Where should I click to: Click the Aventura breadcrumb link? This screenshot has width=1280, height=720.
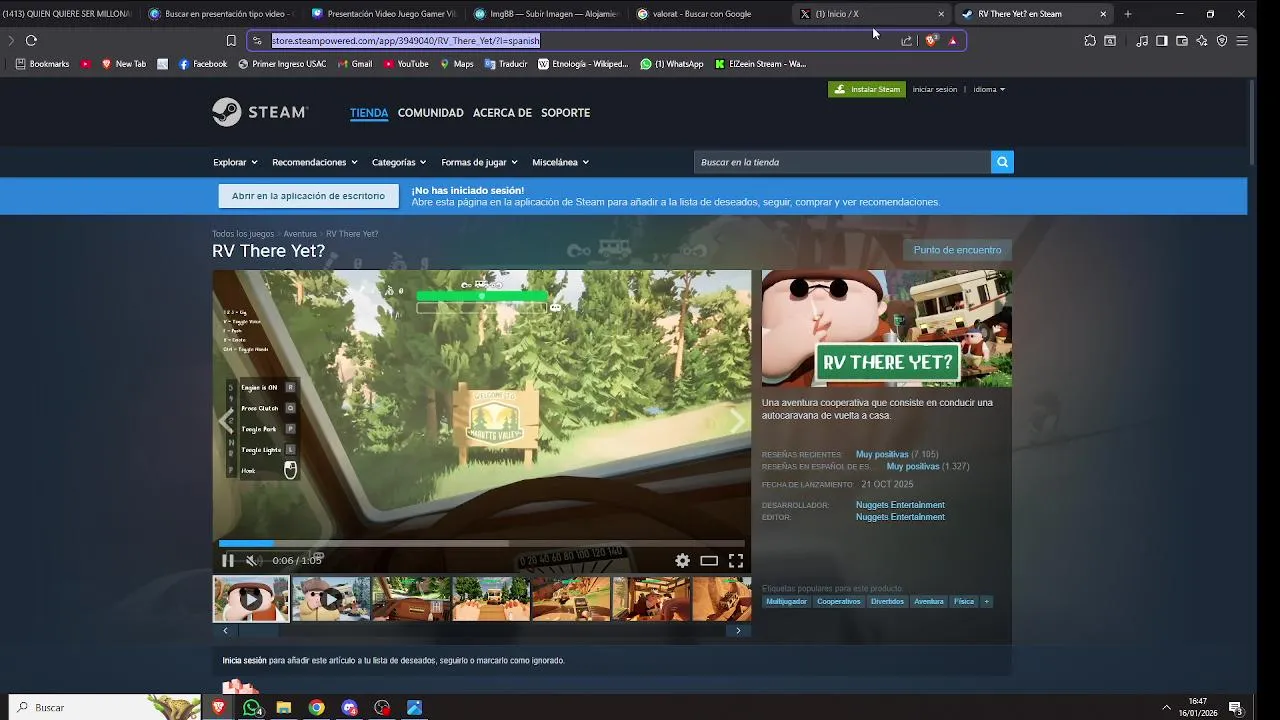coord(300,234)
